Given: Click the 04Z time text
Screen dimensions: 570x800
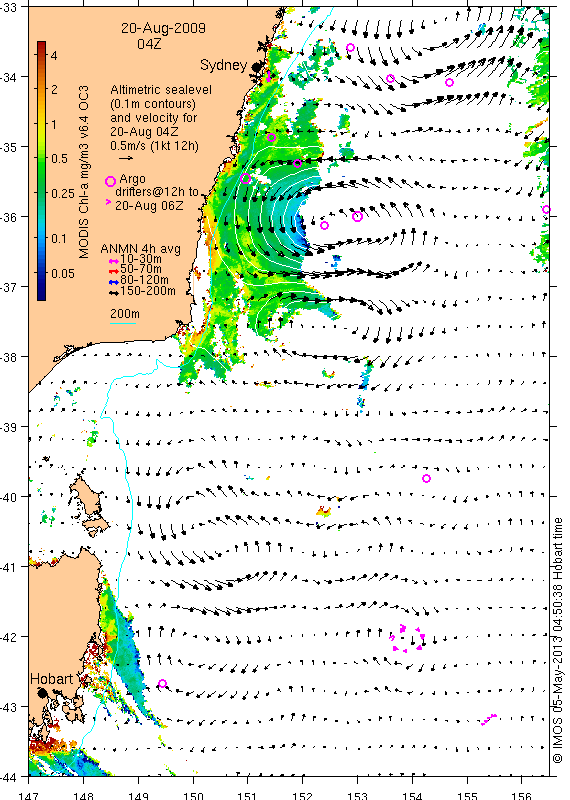Looking at the screenshot, I should [149, 44].
